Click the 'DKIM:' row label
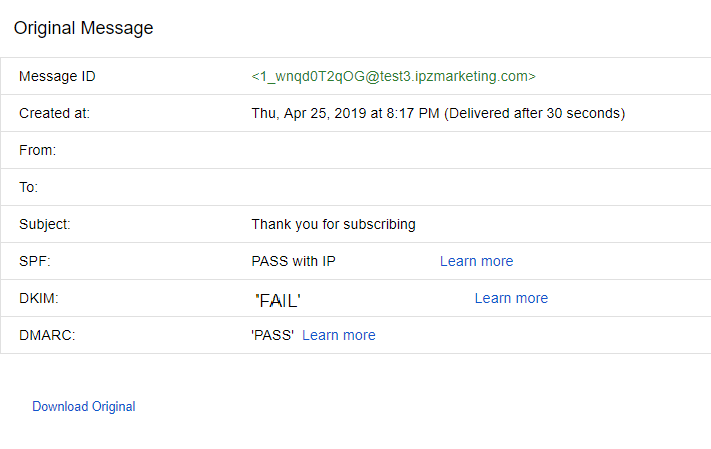The height and width of the screenshot is (449, 711). tap(39, 298)
